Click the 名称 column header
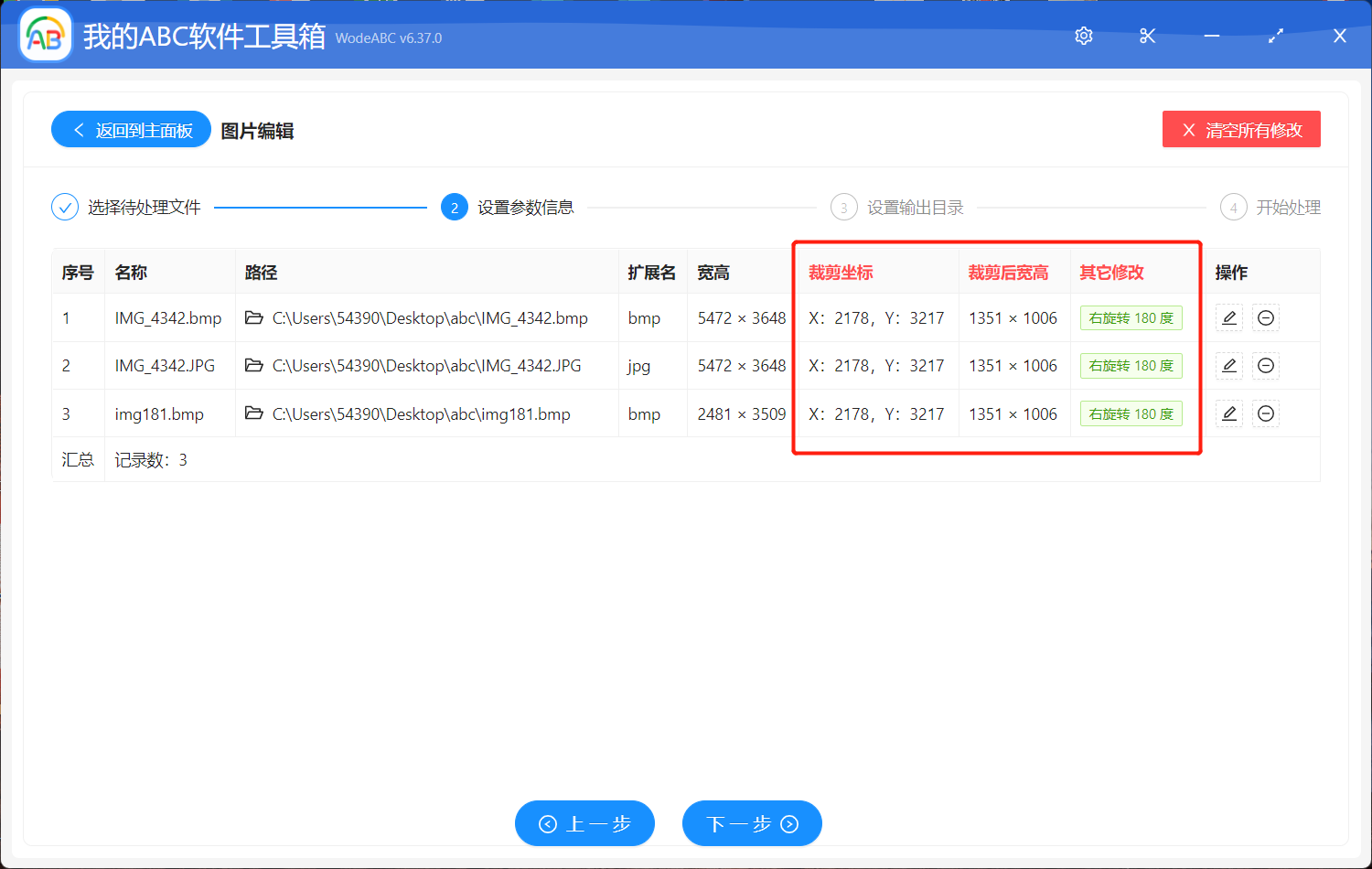Image resolution: width=1372 pixels, height=869 pixels. (x=131, y=273)
